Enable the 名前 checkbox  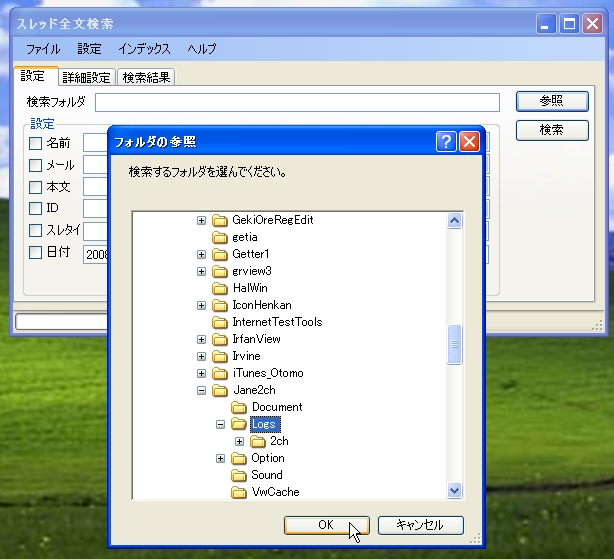[36, 143]
